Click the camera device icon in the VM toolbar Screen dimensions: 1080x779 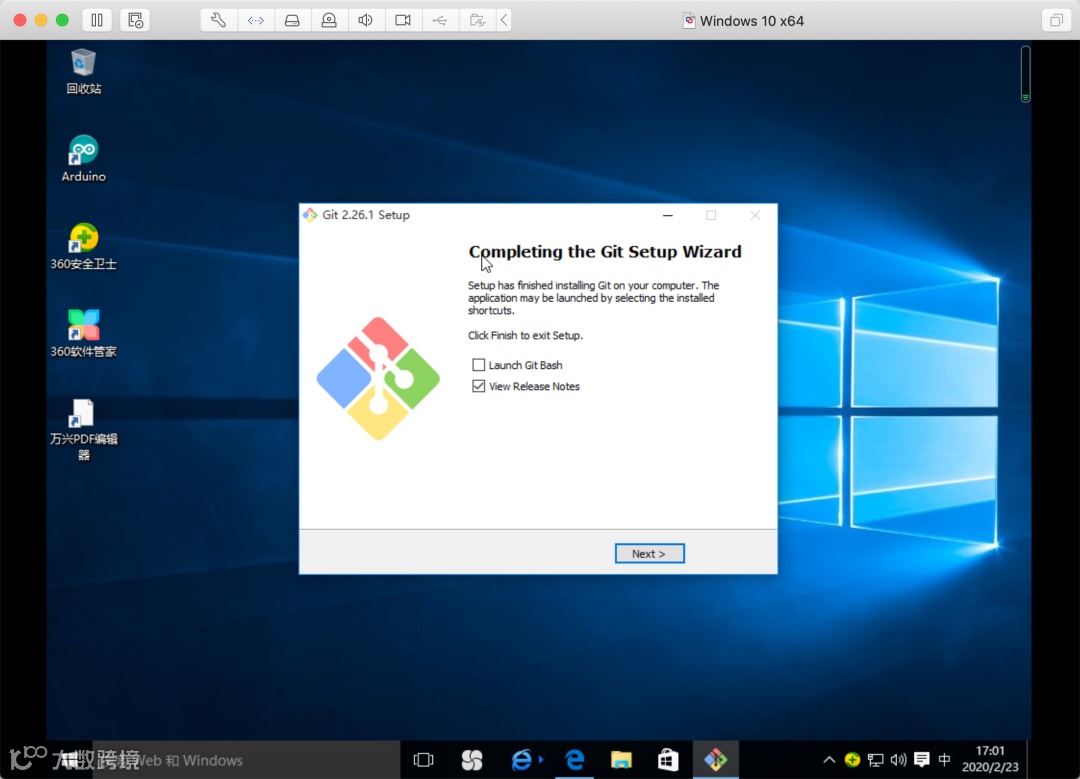click(x=403, y=20)
